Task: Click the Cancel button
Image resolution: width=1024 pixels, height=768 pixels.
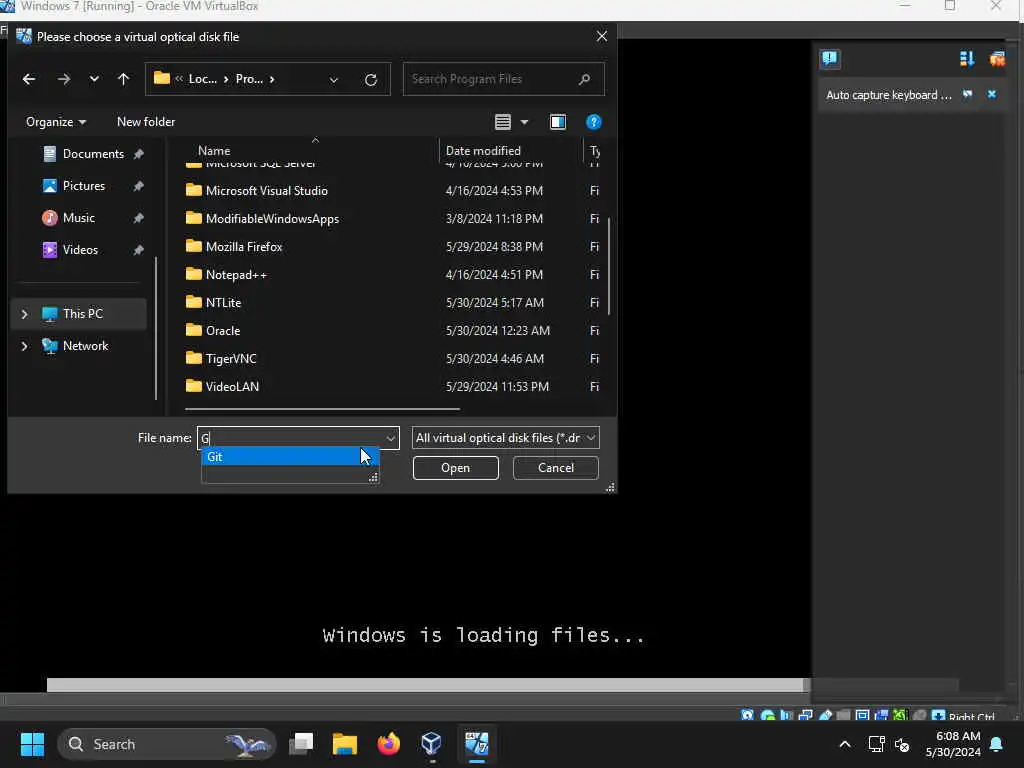Action: (x=556, y=468)
